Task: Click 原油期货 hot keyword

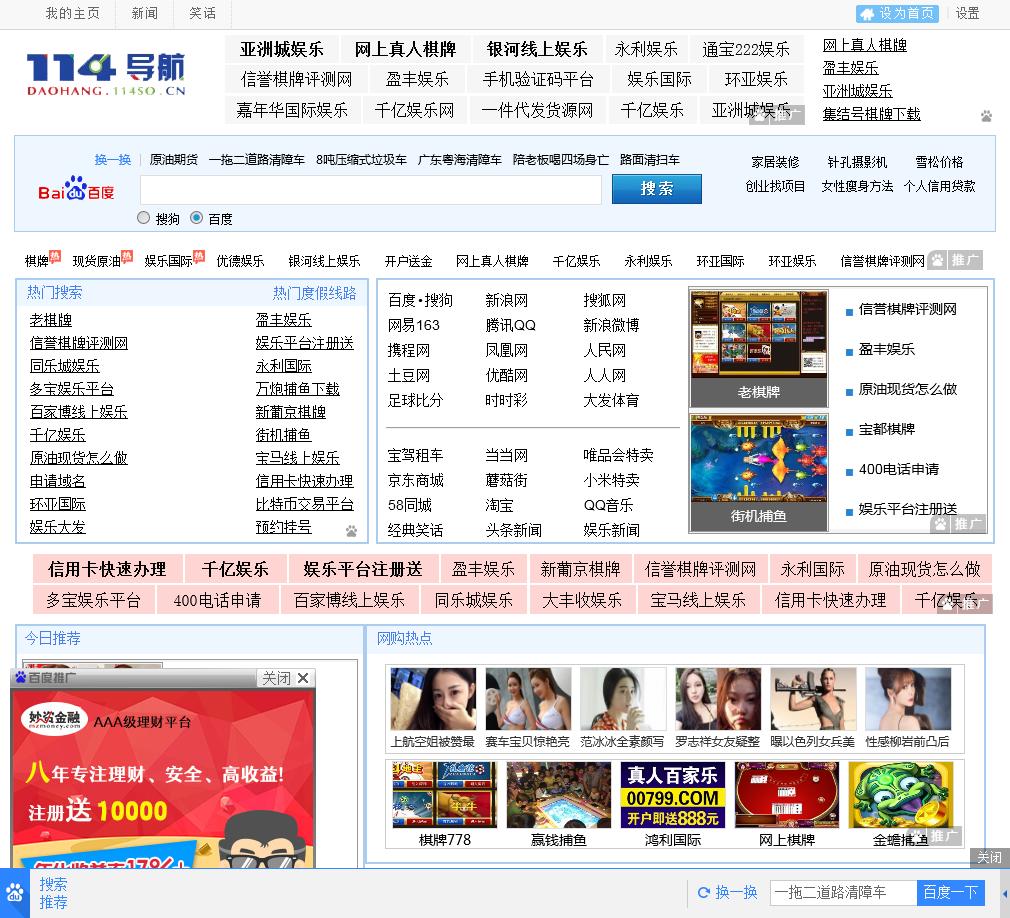Action: (173, 160)
